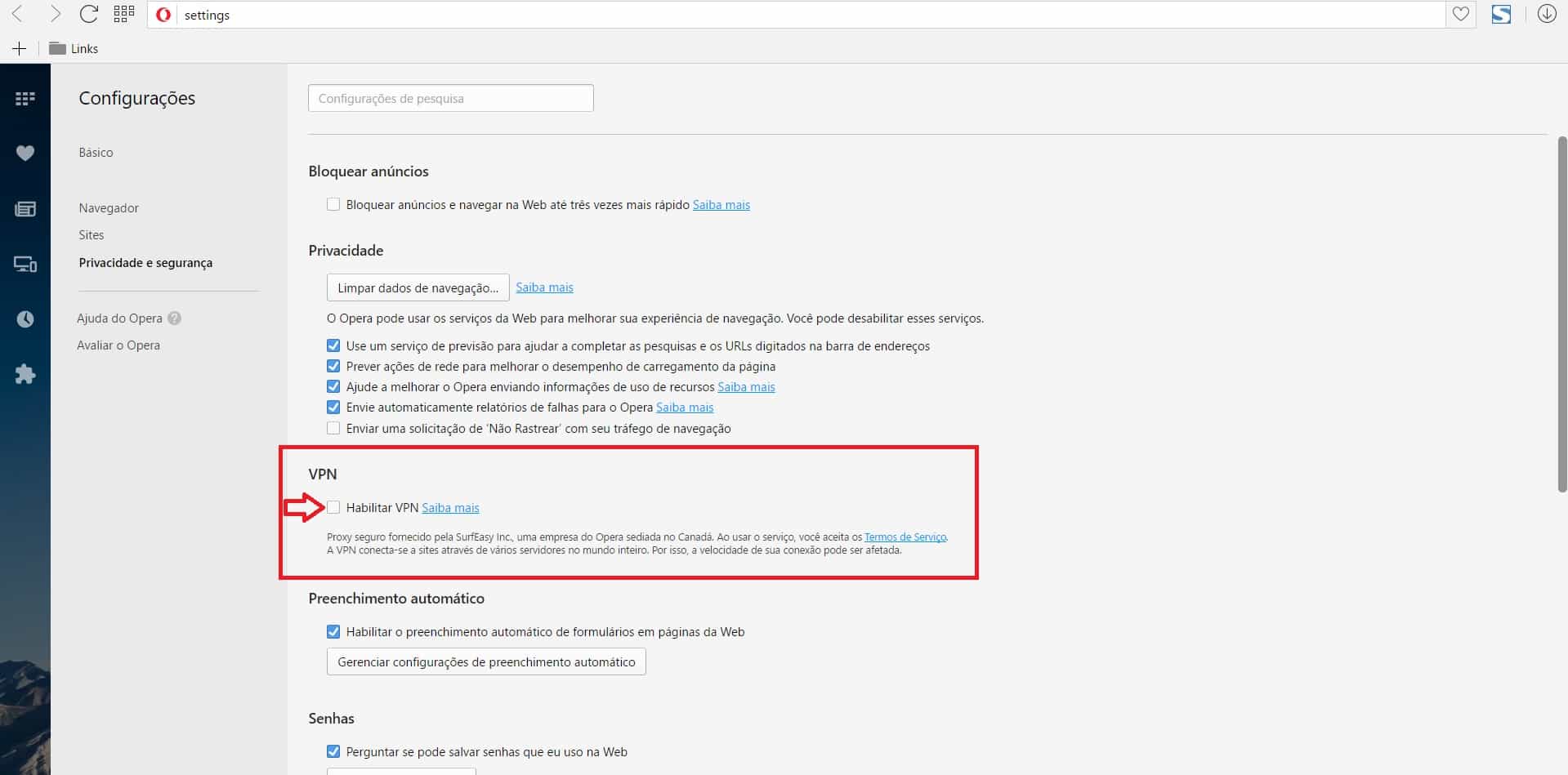Open Ajuda do Opera
The image size is (1568, 775).
[119, 318]
